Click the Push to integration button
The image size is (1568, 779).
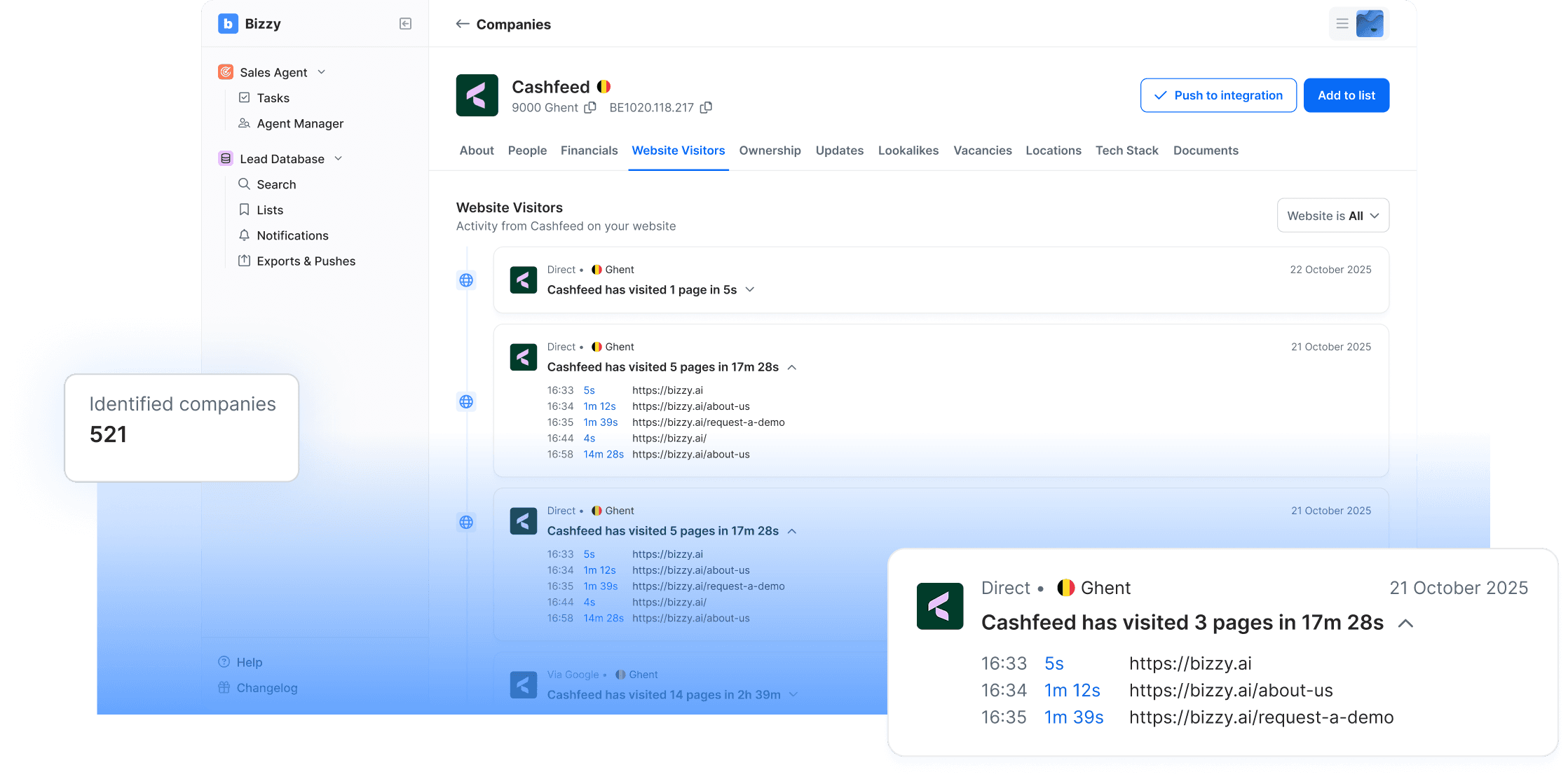(x=1218, y=95)
